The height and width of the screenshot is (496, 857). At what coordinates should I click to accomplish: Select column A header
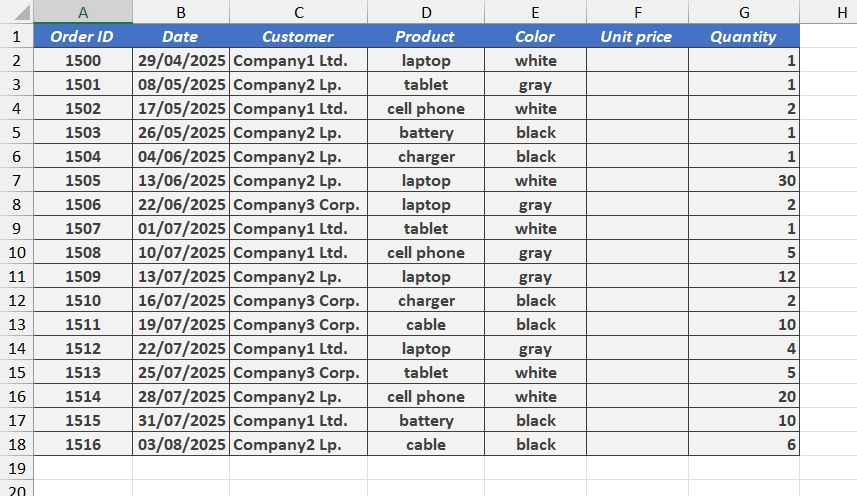83,12
